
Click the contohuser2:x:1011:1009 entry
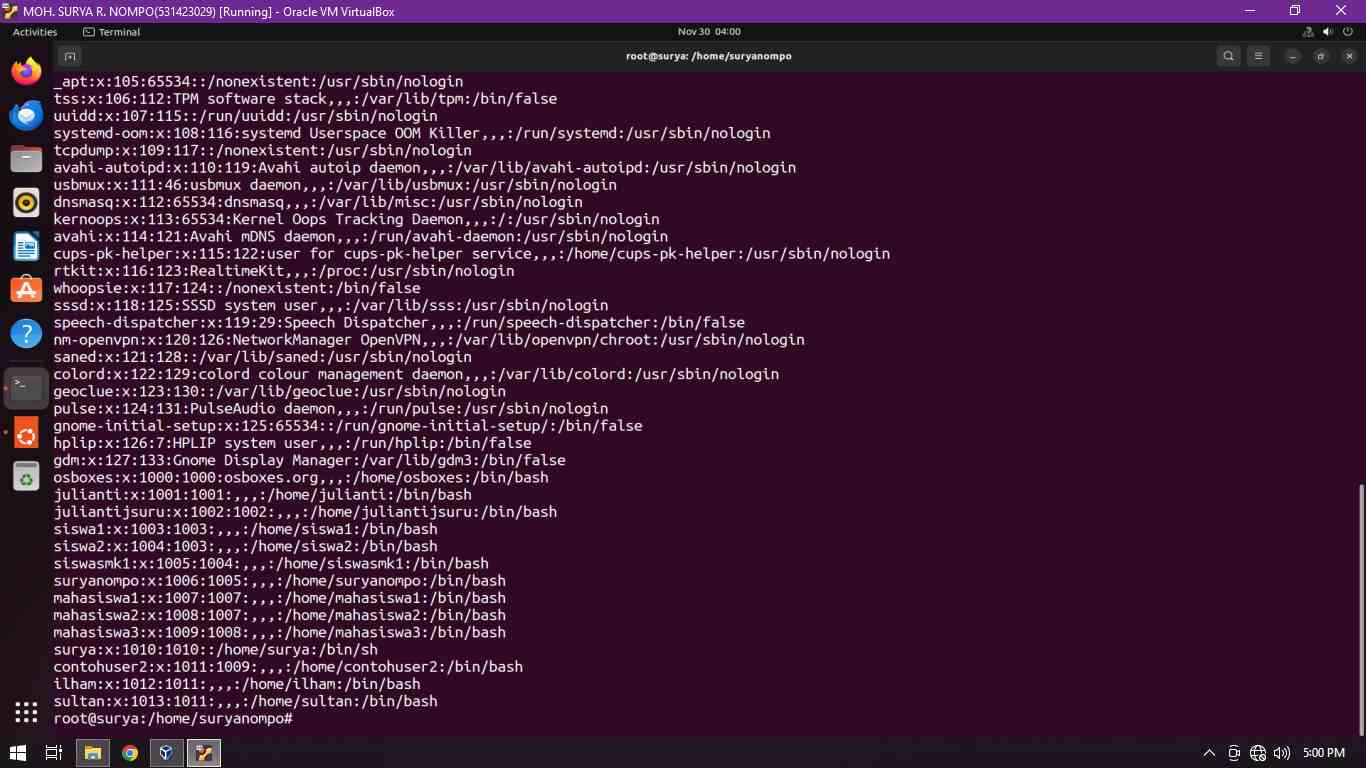[x=288, y=666]
